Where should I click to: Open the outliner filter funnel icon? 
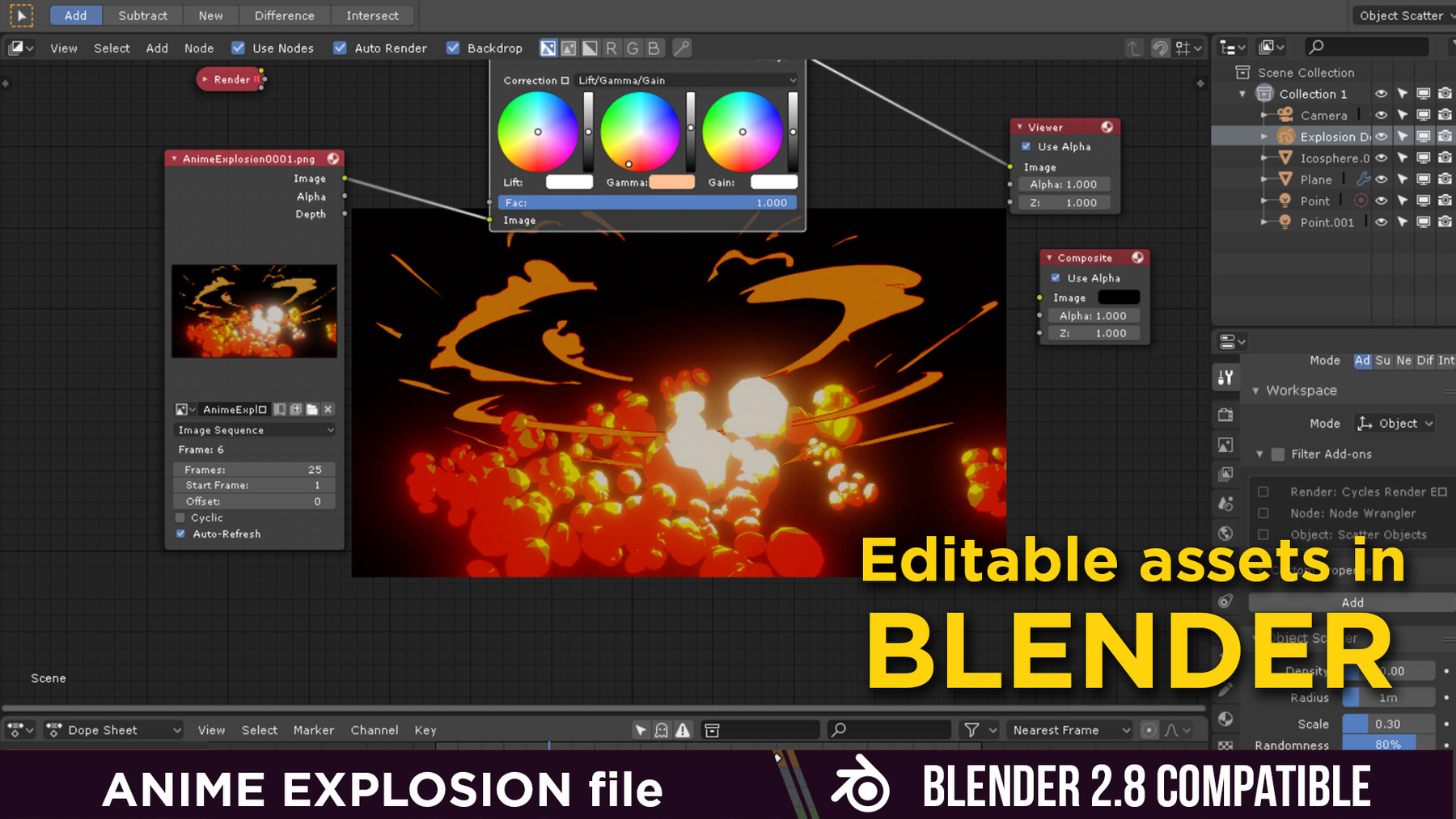(x=1452, y=47)
